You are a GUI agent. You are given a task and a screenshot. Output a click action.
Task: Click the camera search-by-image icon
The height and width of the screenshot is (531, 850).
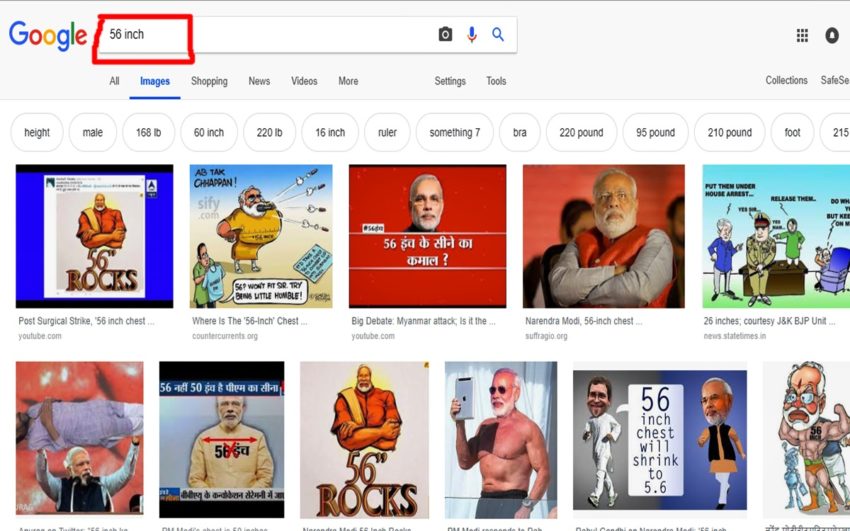coord(445,35)
